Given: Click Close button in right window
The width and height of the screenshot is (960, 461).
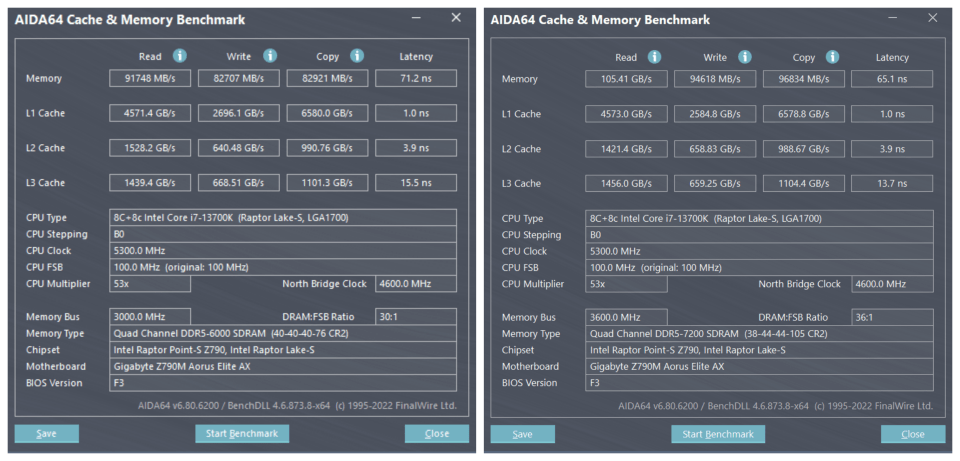Looking at the screenshot, I should 913,434.
